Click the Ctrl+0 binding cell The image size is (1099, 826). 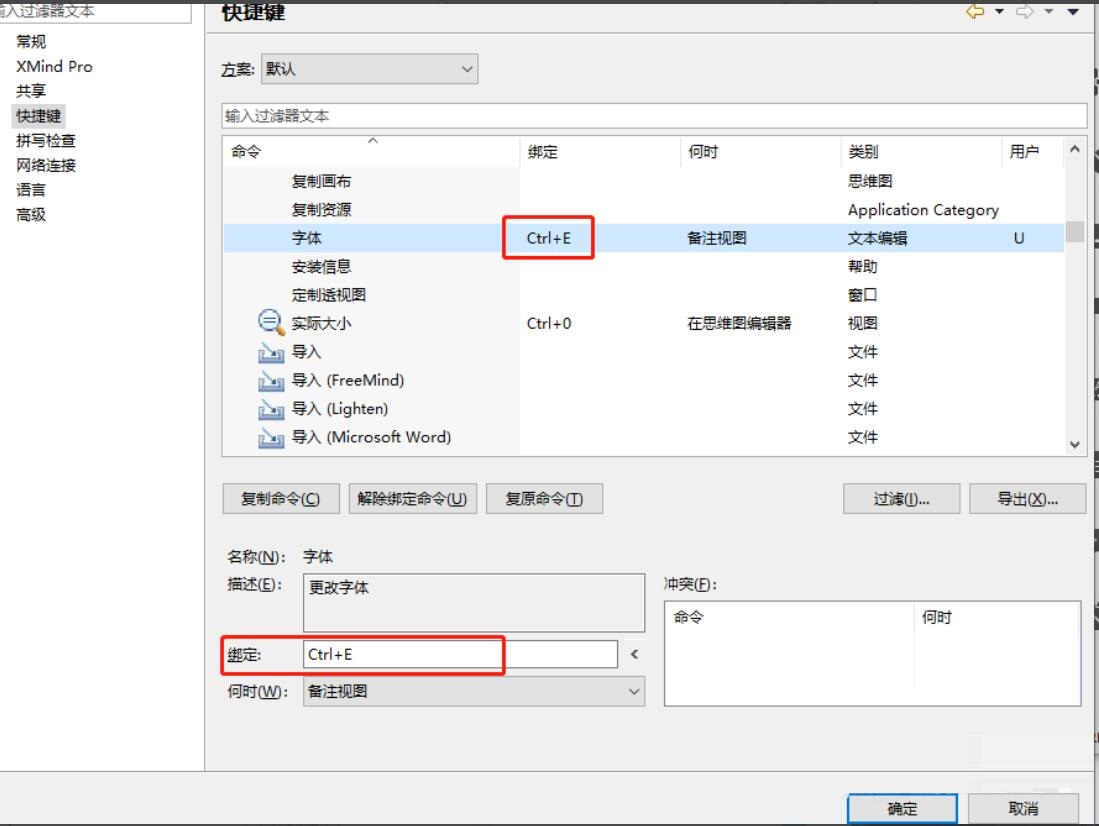pos(549,323)
